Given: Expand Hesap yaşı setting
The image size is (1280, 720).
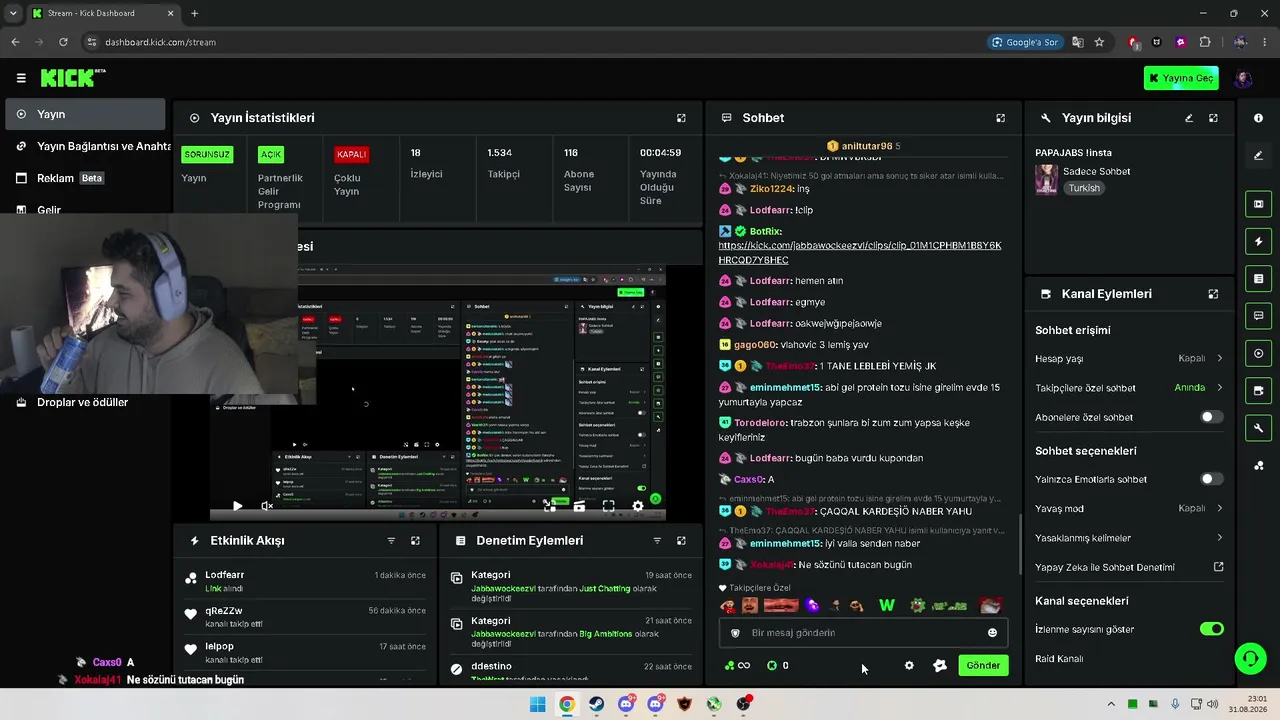Looking at the screenshot, I should [1129, 358].
